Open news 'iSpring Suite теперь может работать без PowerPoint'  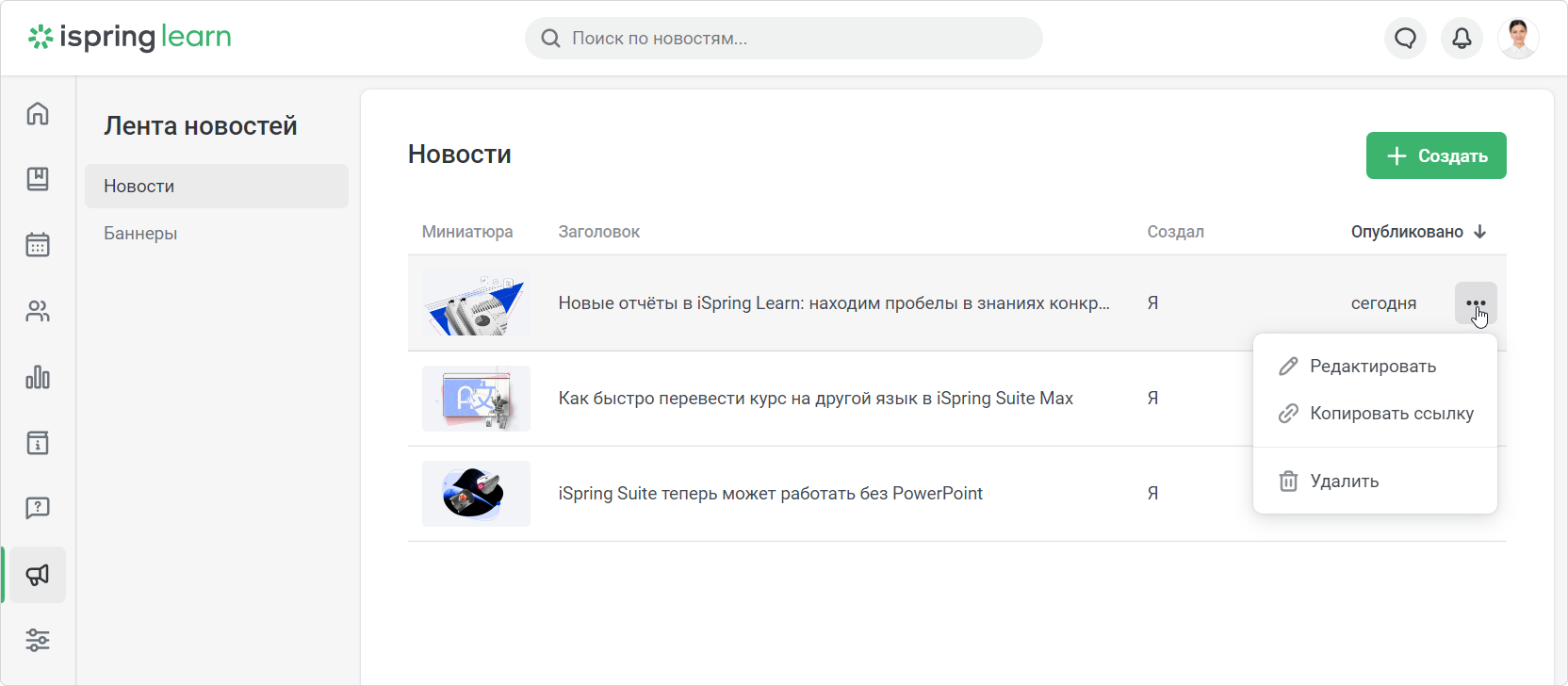(771, 494)
